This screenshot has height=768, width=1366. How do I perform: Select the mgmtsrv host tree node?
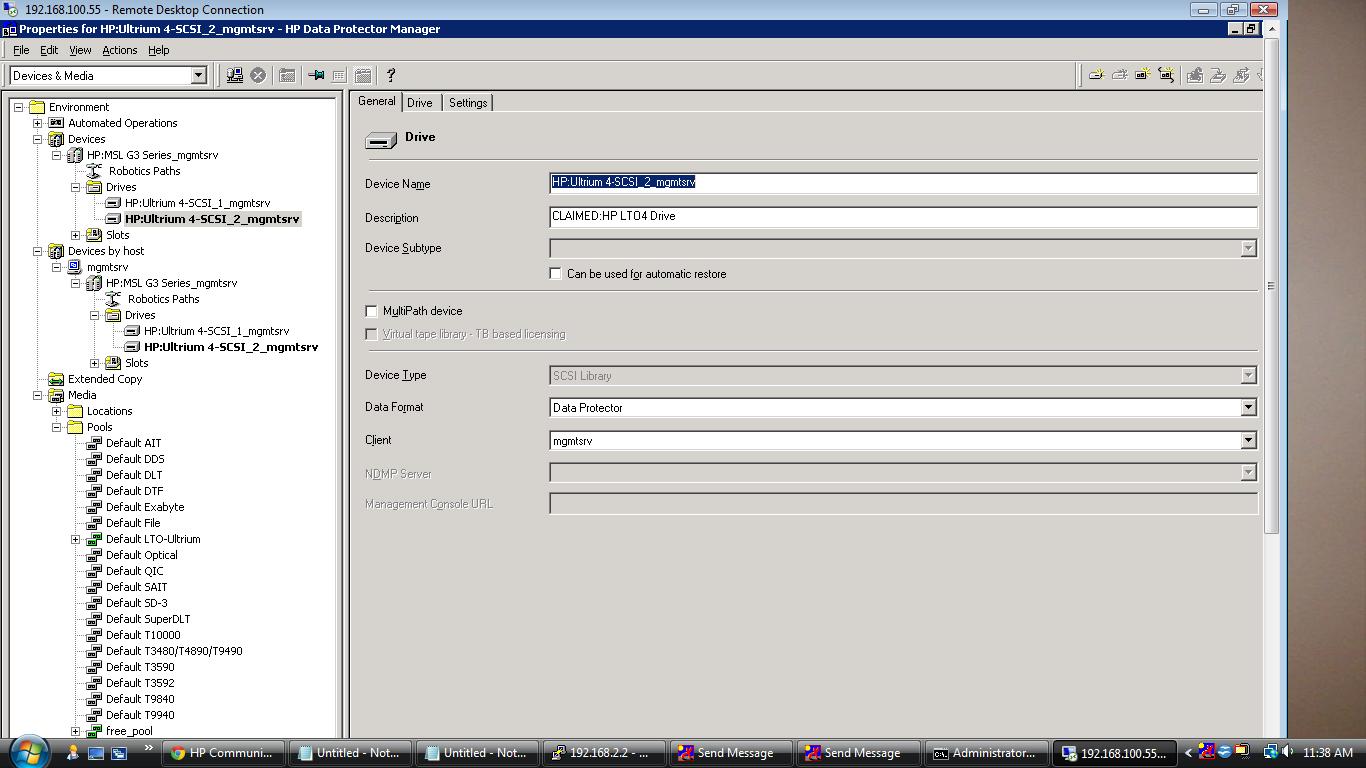pyautogui.click(x=107, y=267)
